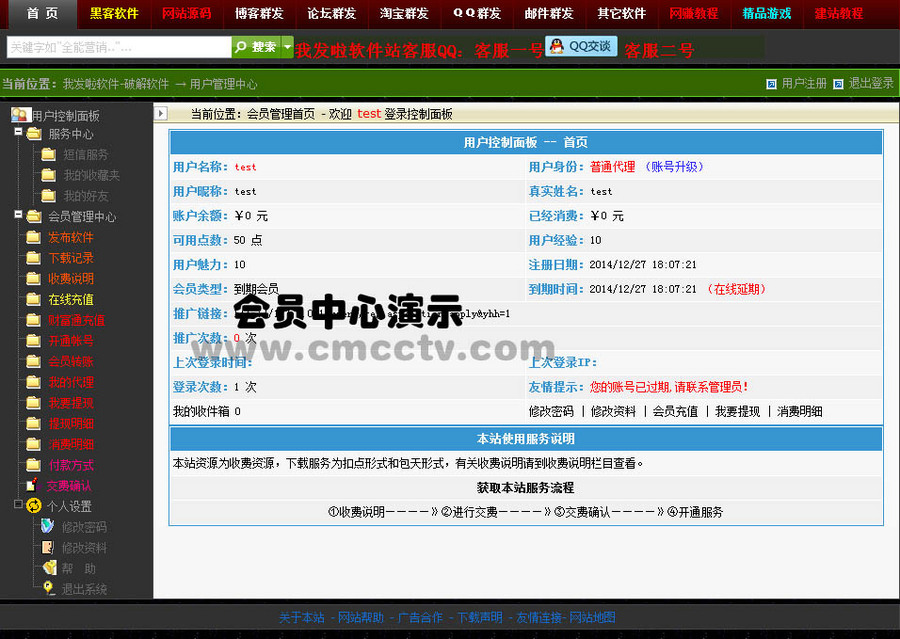Open 淘宝群发 menu item
This screenshot has width=900, height=639.
tap(404, 13)
